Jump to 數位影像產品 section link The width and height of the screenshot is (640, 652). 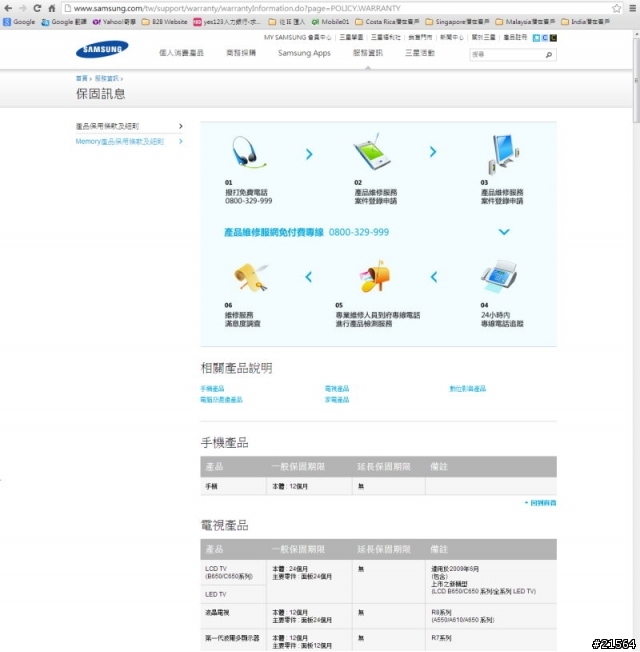point(467,388)
